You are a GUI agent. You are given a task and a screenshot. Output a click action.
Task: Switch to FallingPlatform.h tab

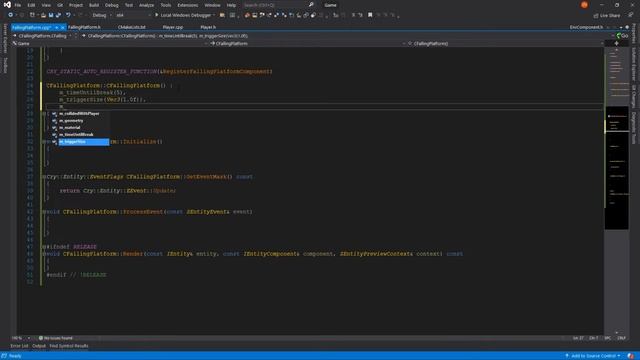click(x=84, y=27)
